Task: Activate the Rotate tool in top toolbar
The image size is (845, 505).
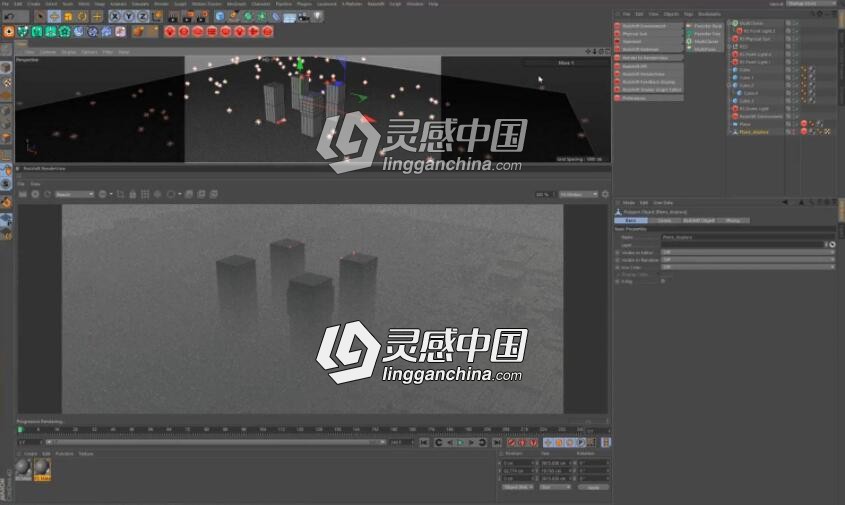Action: [x=82, y=17]
